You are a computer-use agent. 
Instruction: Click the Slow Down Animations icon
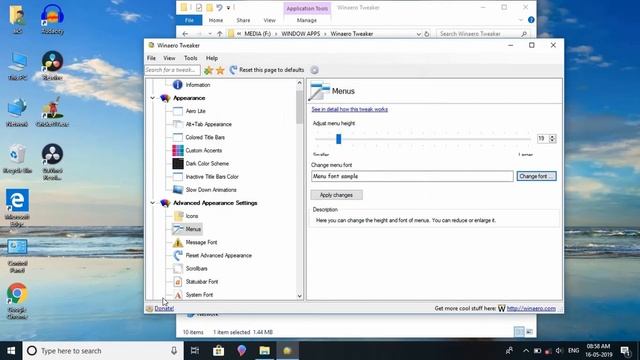(178, 190)
